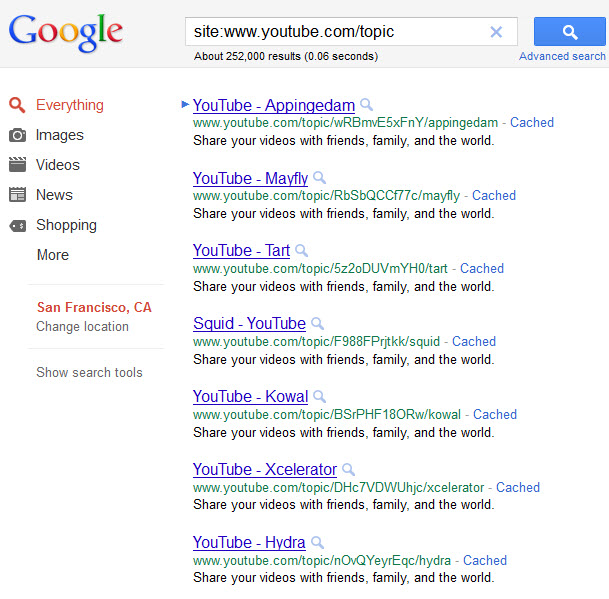Open the Cached link for the Squid result
Screen dimensions: 609x599
pyautogui.click(x=474, y=341)
